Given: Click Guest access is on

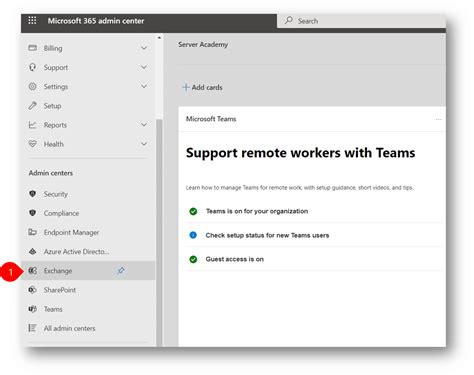Looking at the screenshot, I should tap(234, 259).
